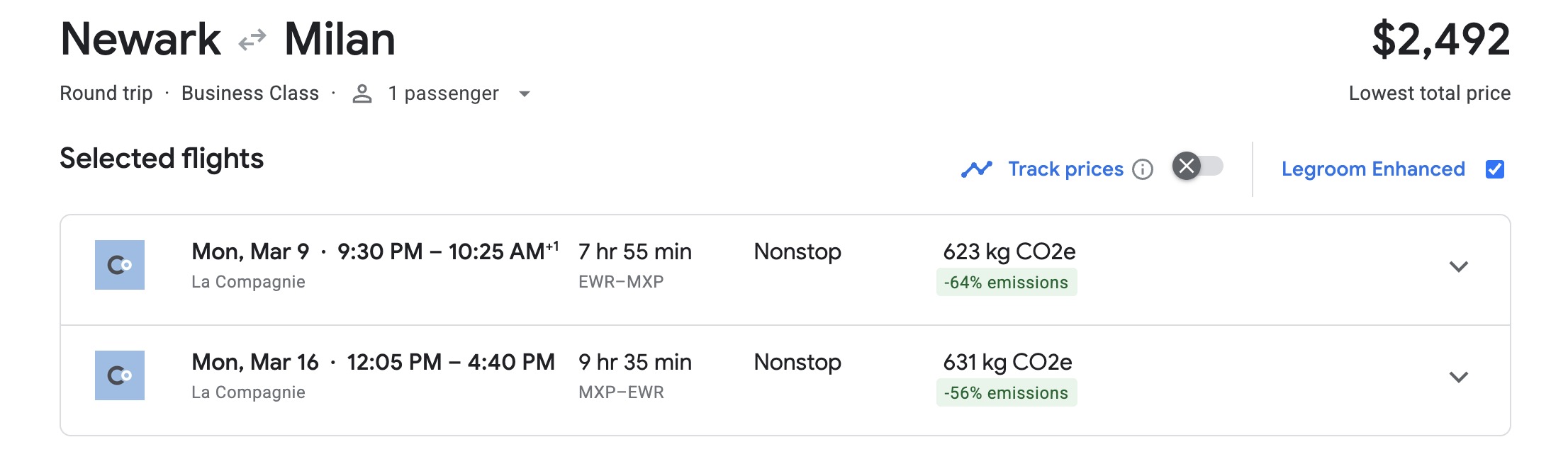Open the Business Class selector

click(250, 93)
